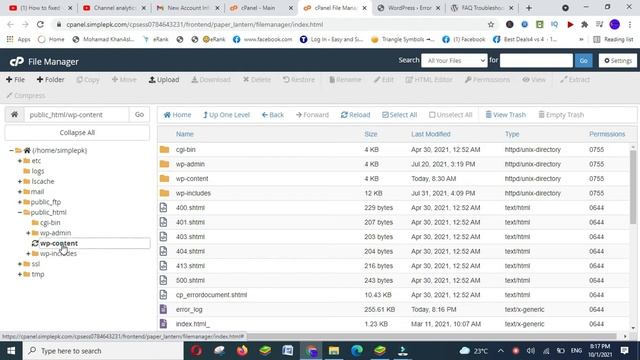Focus the search text field
This screenshot has width=640, height=360.
tap(536, 60)
